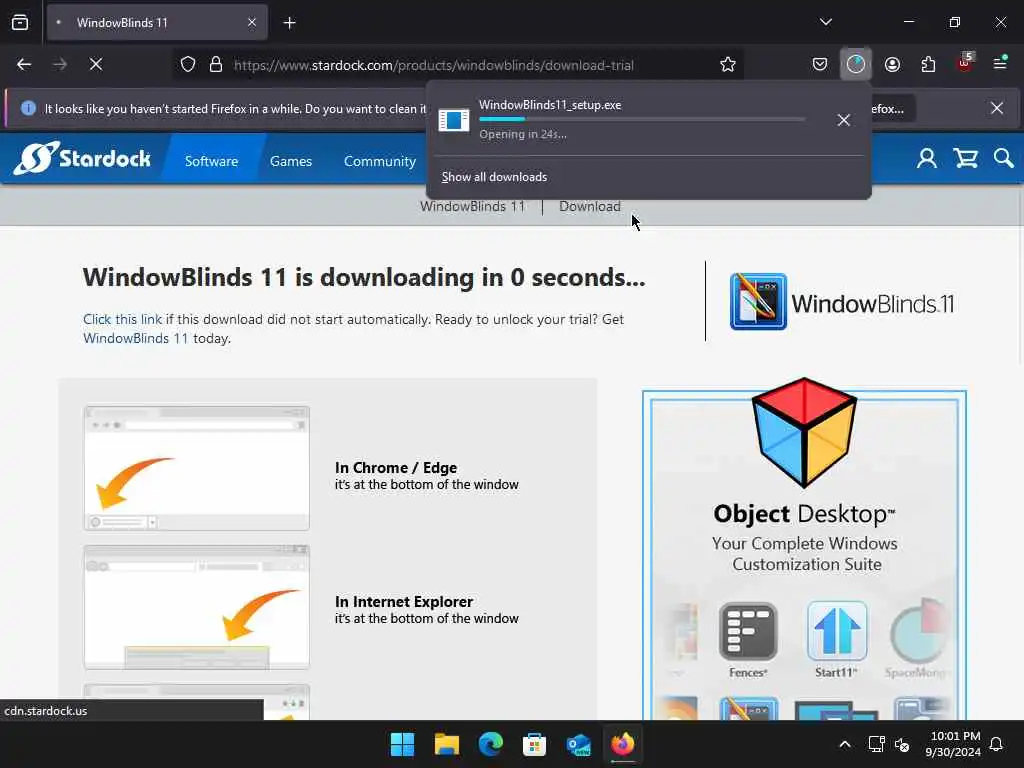View the shopping cart
The width and height of the screenshot is (1024, 768).
(x=965, y=159)
